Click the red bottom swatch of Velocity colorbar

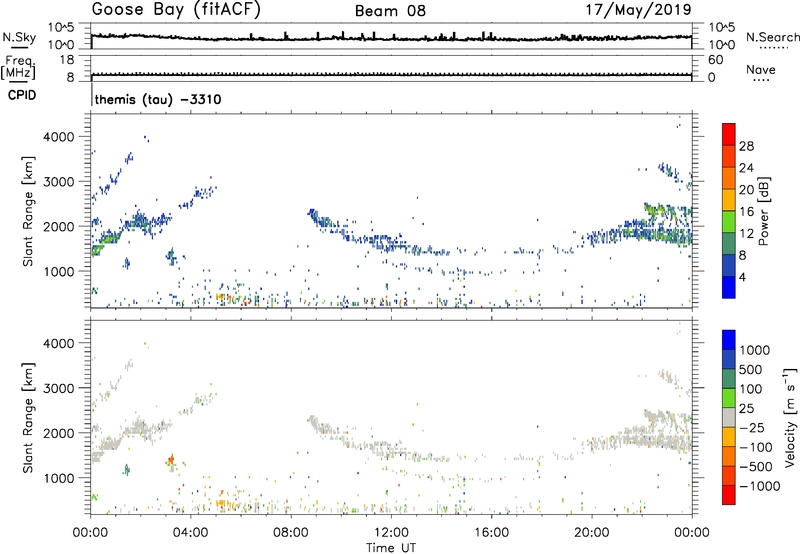coord(729,495)
